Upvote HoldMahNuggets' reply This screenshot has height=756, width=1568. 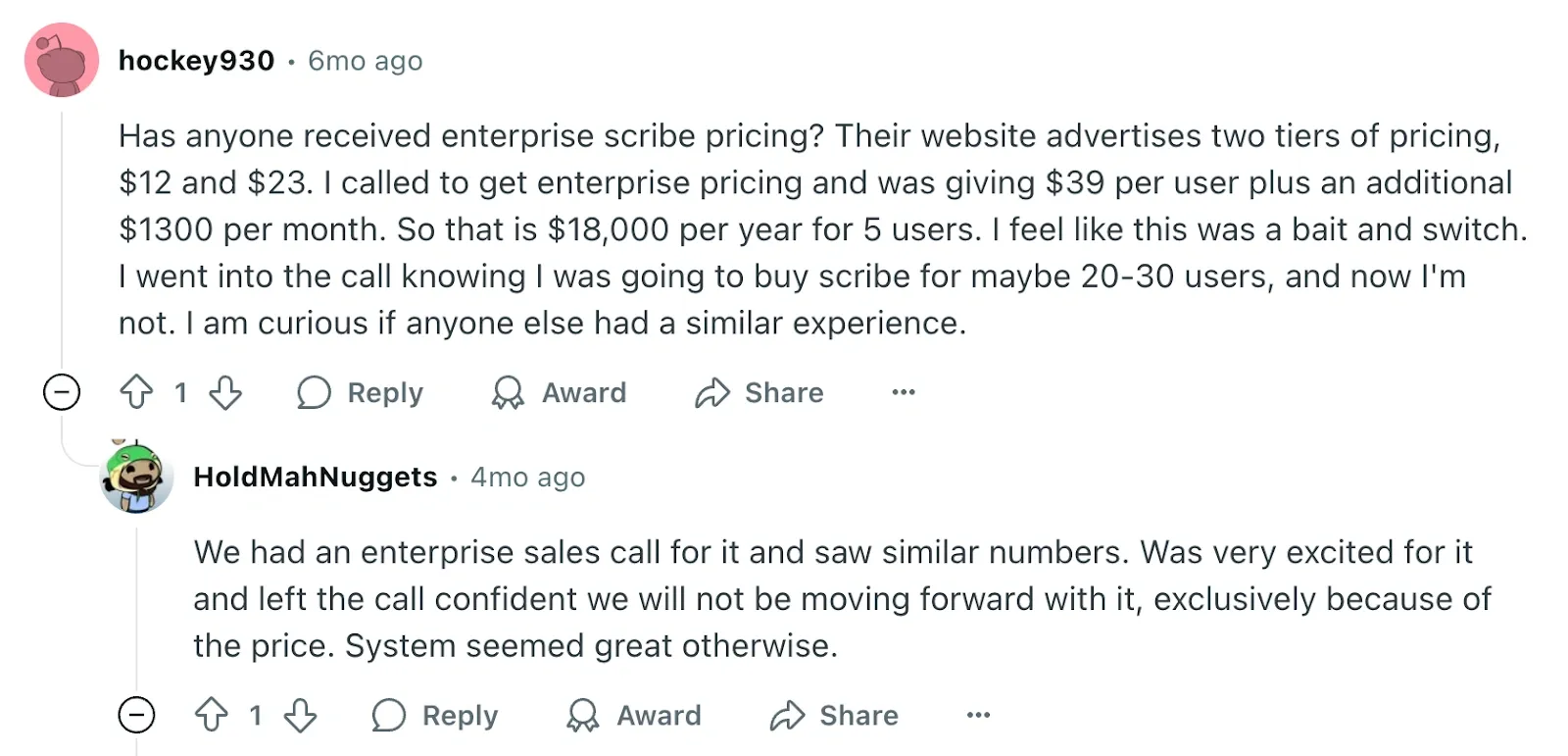click(212, 715)
